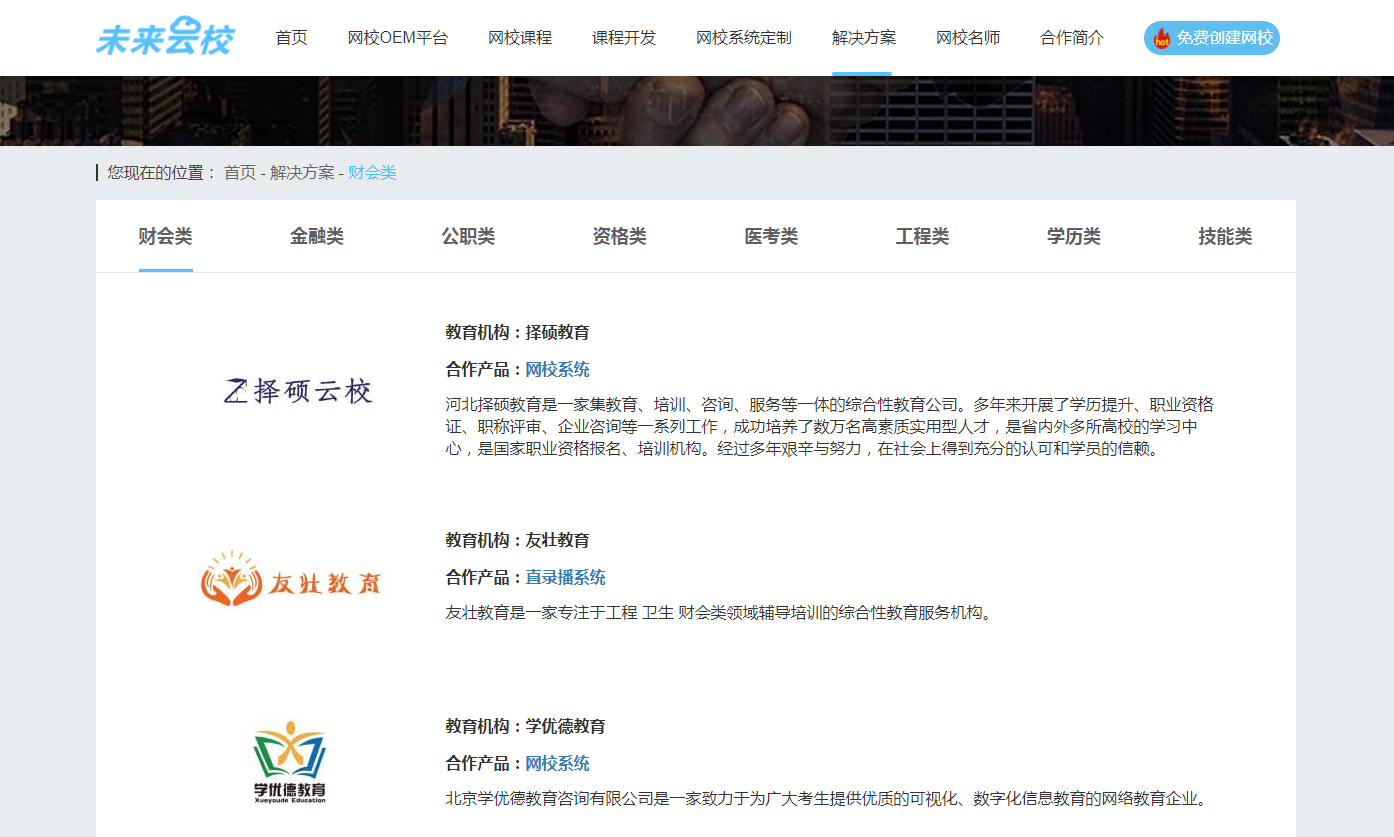
Task: Open 网校系统 link under 择硕教育
Action: (x=558, y=370)
